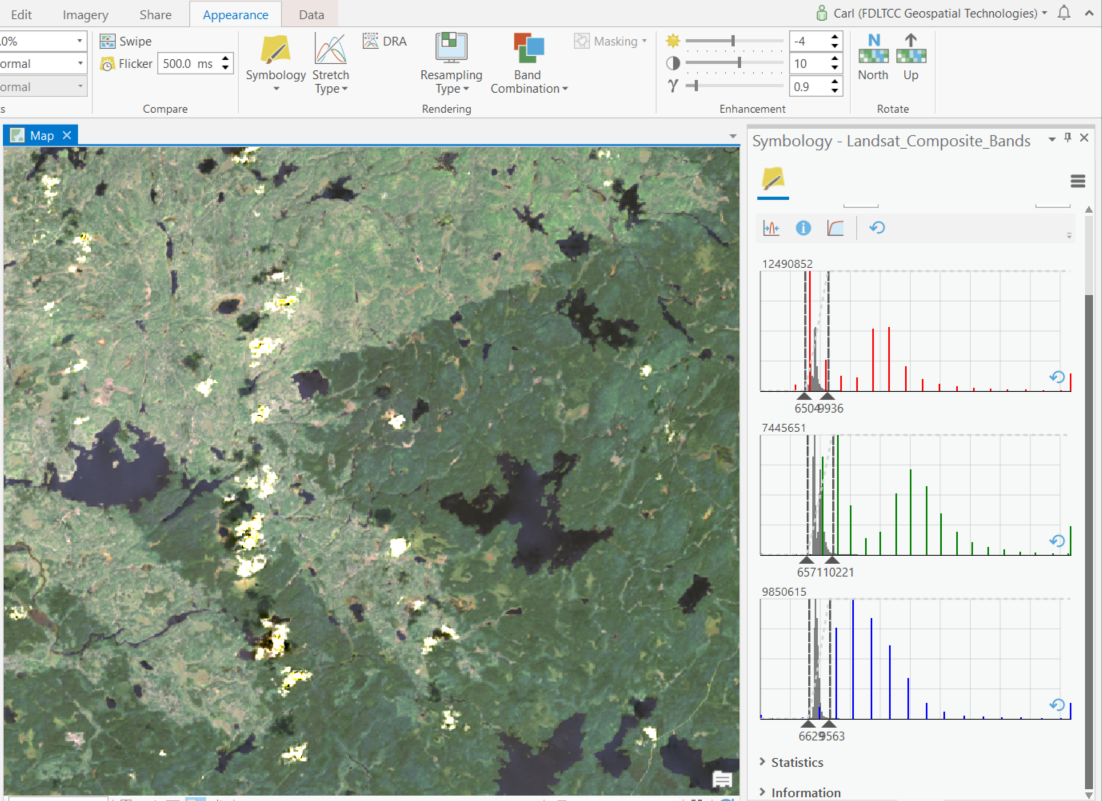Select the Swipe tool in the Compare group
The image size is (1102, 801).
pos(129,41)
